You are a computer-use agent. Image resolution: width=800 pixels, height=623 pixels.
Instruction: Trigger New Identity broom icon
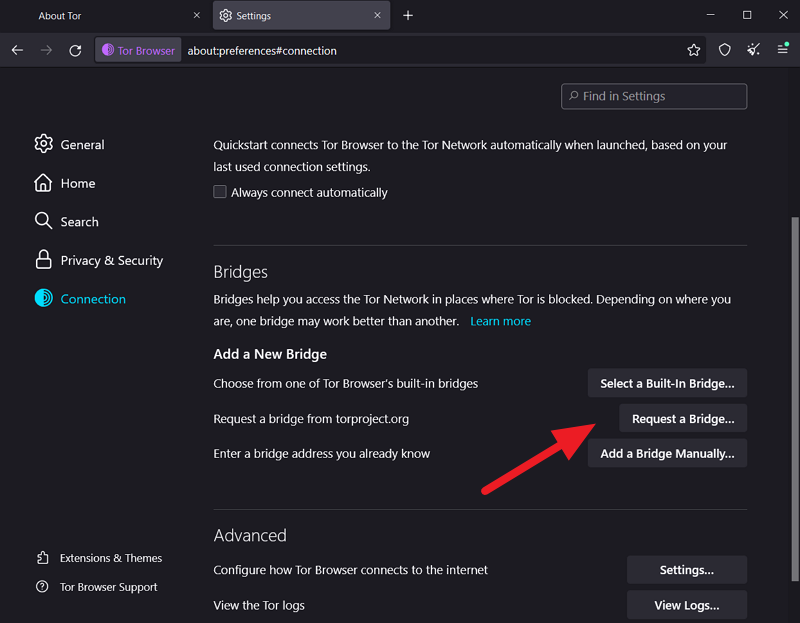[753, 49]
